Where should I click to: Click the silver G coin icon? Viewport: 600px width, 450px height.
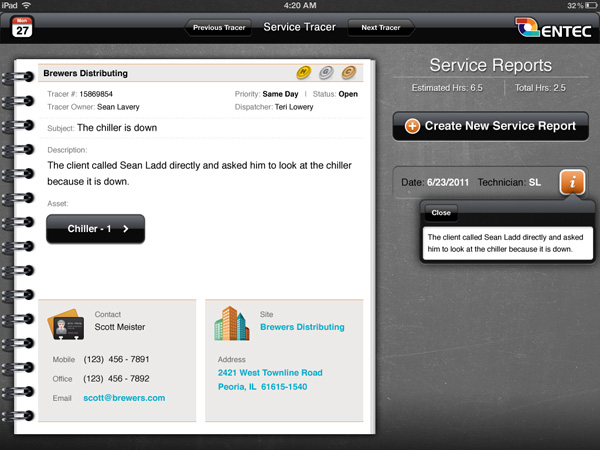point(326,72)
